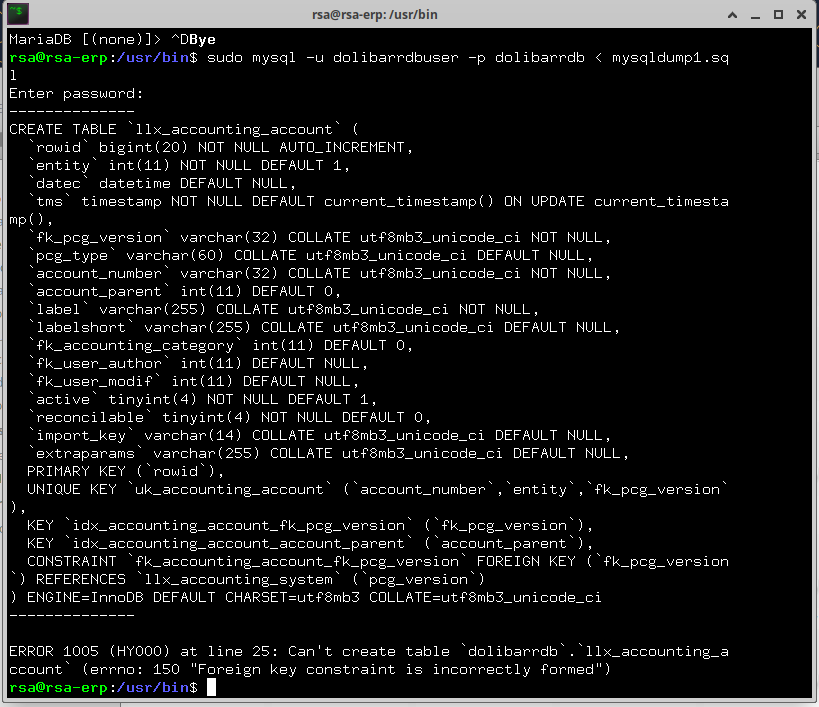Click the 'CONSTRAINT `fk_accounting_account_fk_pcg_version`' line

[x=378, y=562]
